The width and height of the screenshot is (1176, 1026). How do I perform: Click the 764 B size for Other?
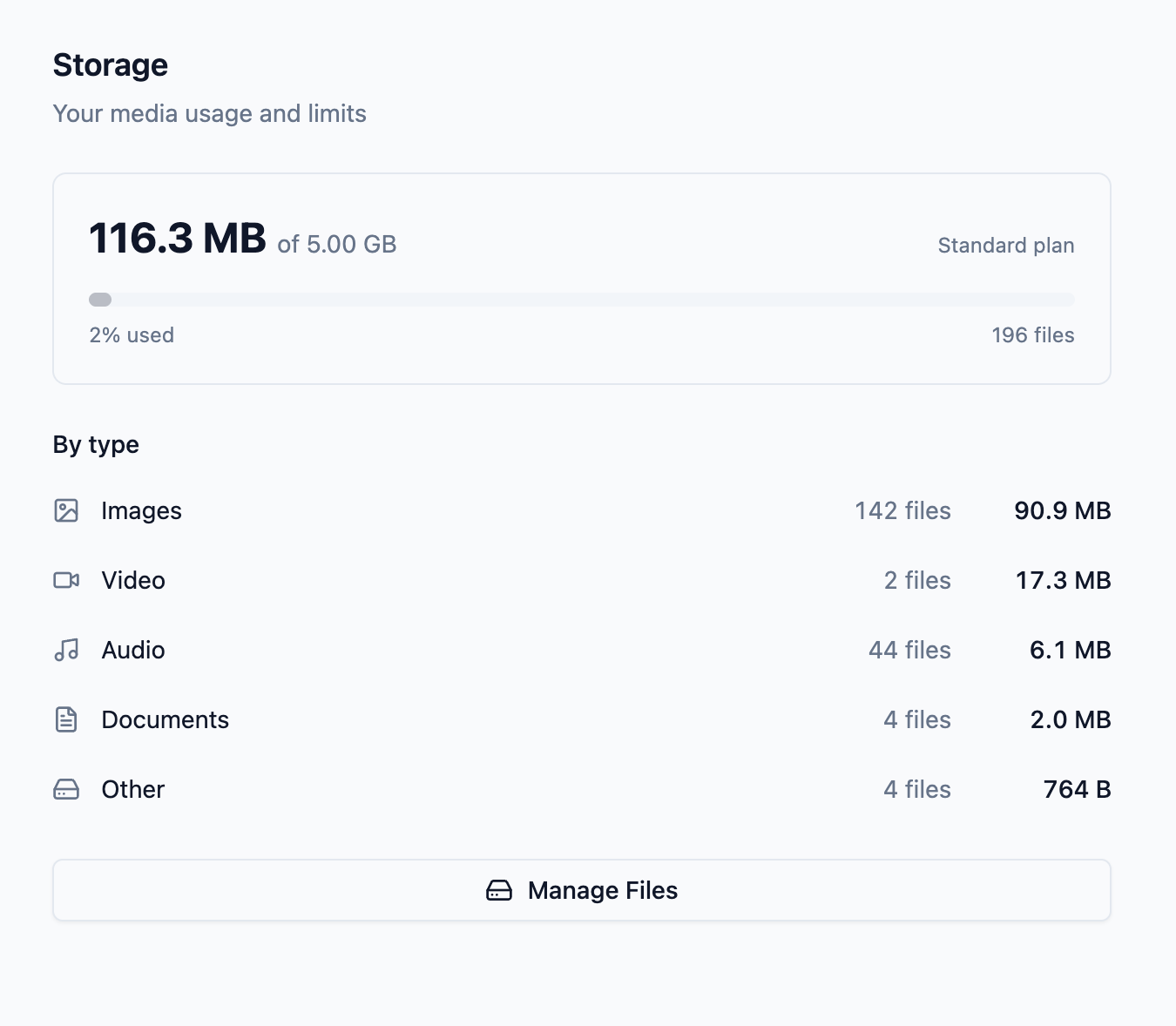(x=1077, y=789)
